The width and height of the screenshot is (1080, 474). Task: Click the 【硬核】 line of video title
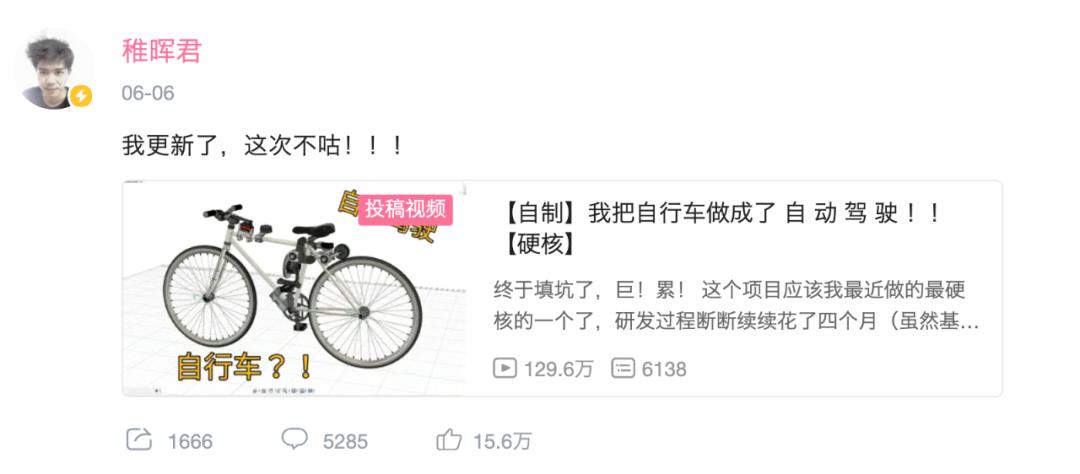click(540, 244)
